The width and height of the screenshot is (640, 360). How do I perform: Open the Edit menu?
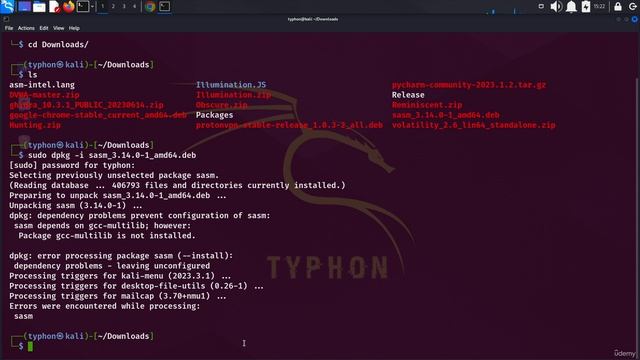pyautogui.click(x=44, y=28)
